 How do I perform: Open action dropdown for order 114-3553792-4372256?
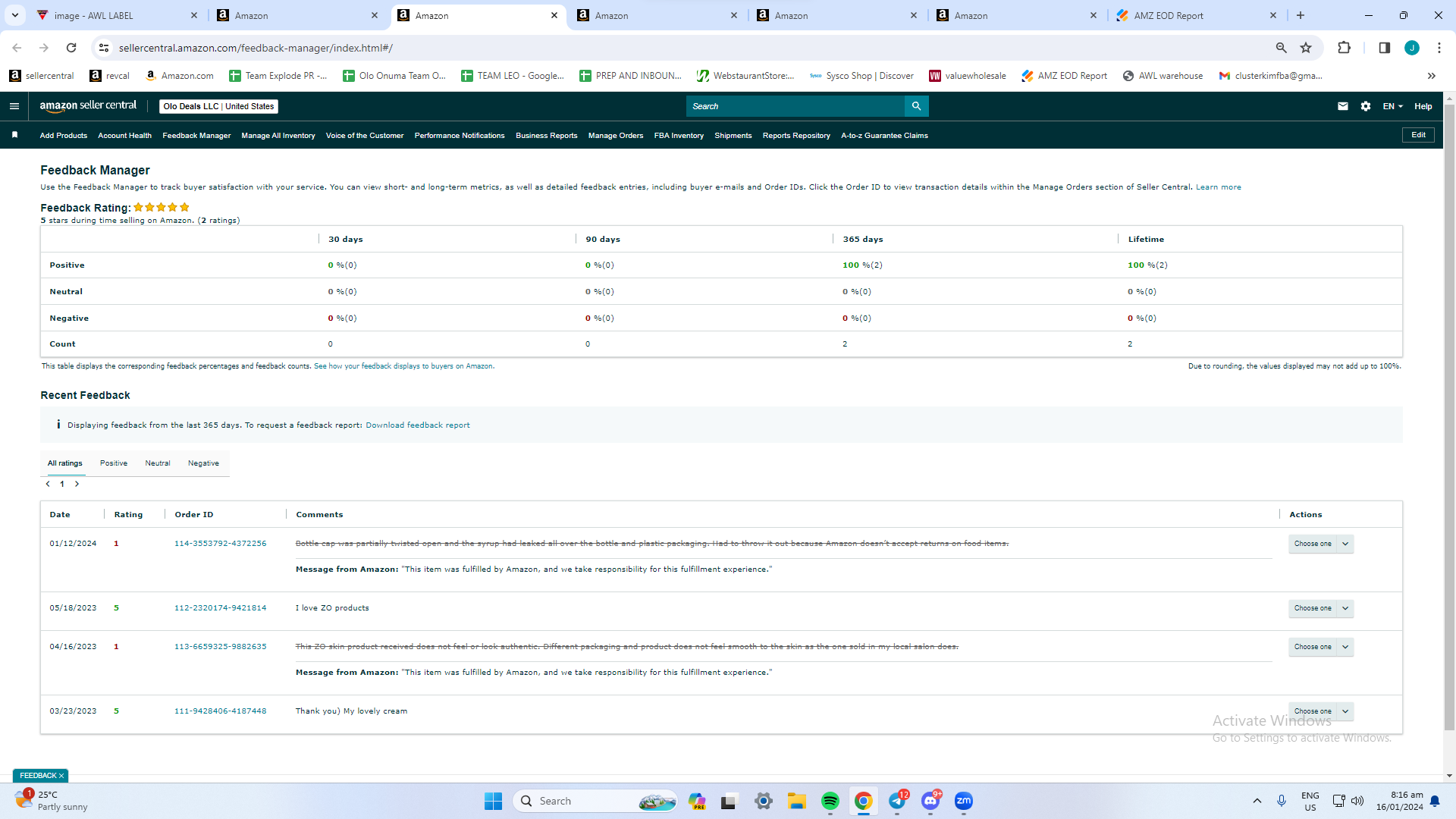1320,544
